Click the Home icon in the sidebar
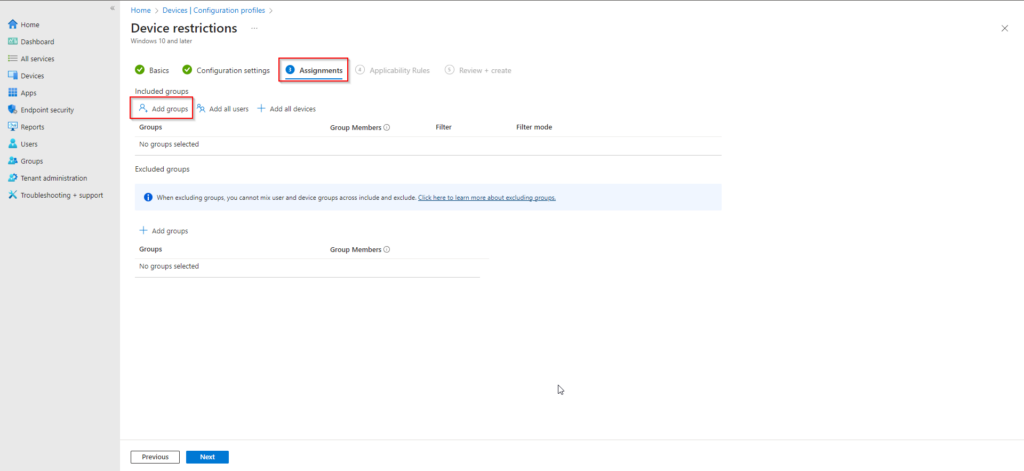1024x471 pixels. [x=12, y=25]
